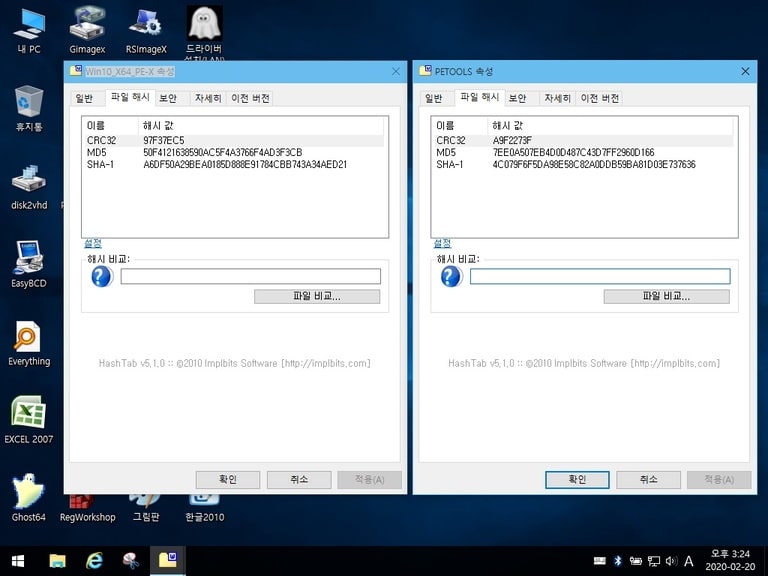Open File Explorer from the taskbar

click(57, 561)
